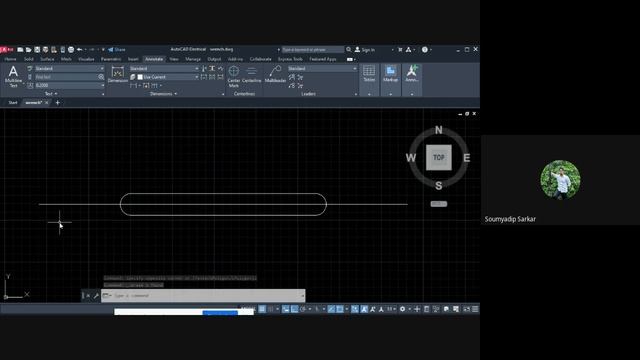Choose the Centerline tool
Screen dimensions: 640x360
[251, 74]
